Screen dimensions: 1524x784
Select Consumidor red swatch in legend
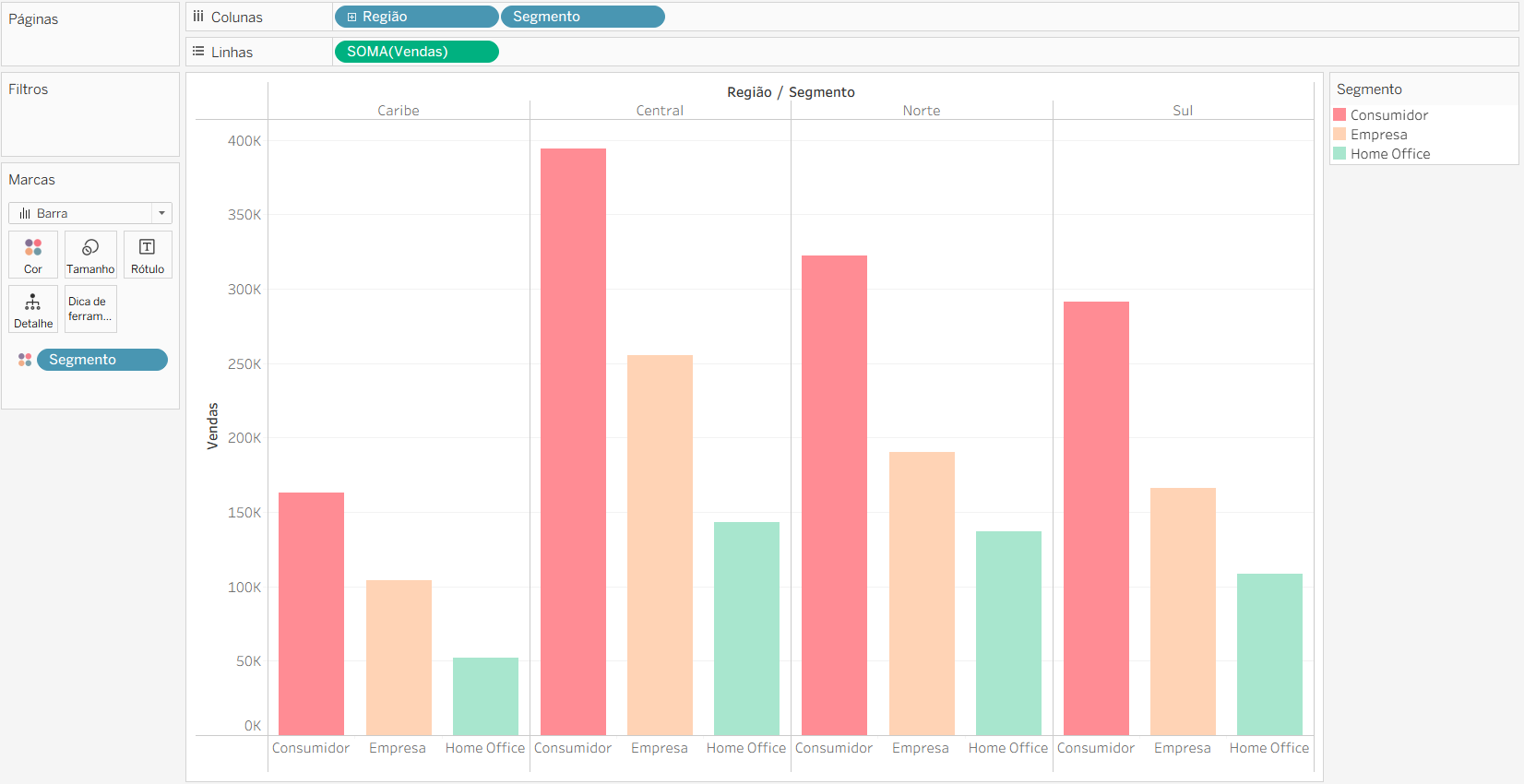point(1339,115)
